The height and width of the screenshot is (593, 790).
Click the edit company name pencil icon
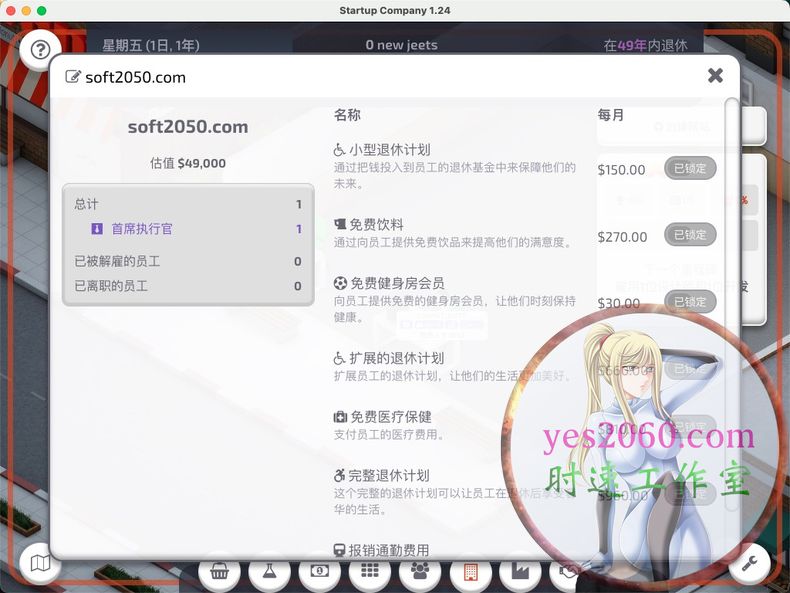pyautogui.click(x=72, y=77)
